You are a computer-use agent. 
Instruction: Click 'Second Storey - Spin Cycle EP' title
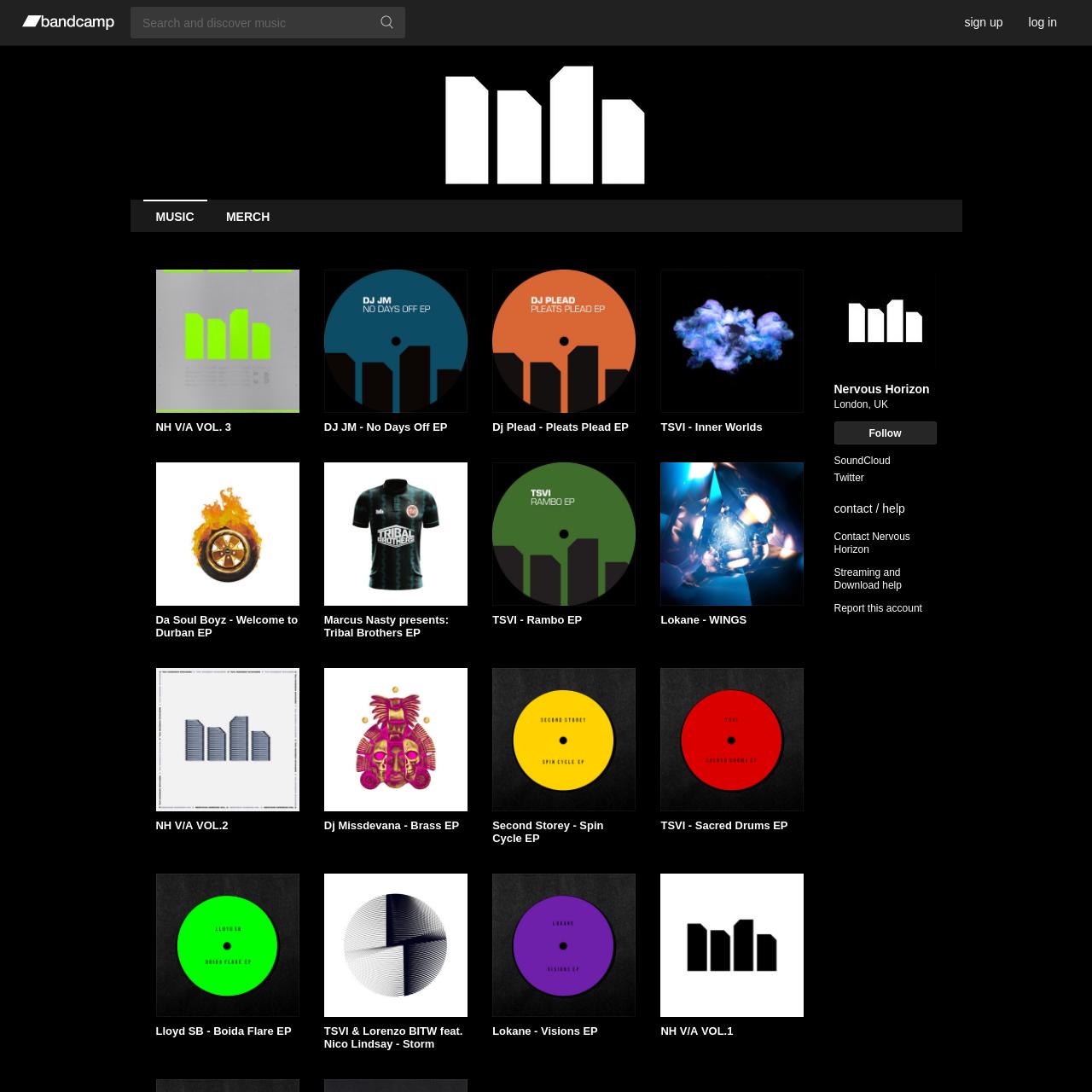coord(548,832)
